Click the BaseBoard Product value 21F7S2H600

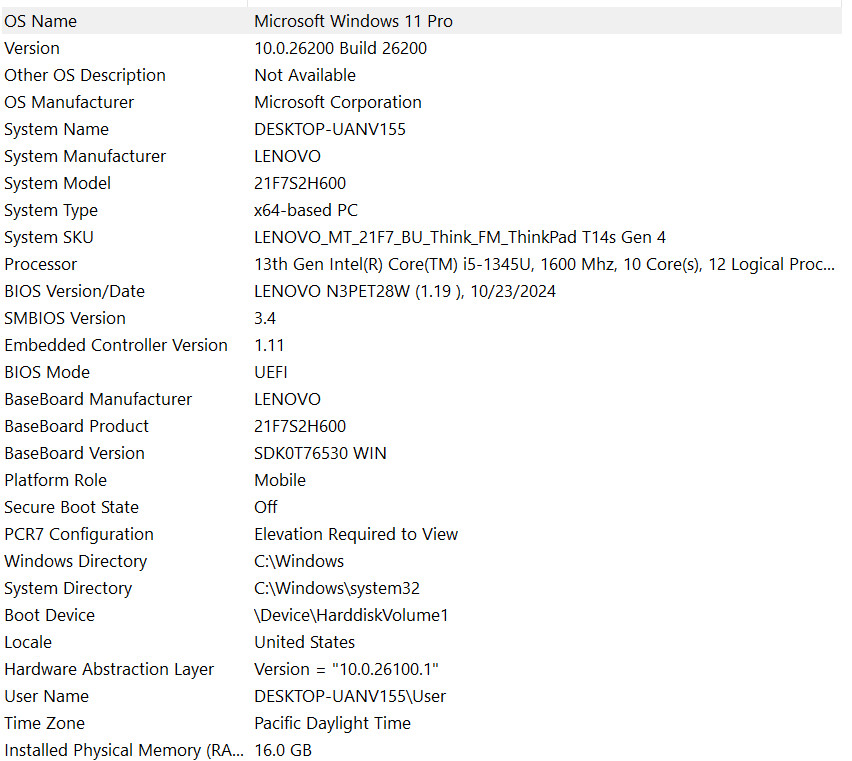300,426
